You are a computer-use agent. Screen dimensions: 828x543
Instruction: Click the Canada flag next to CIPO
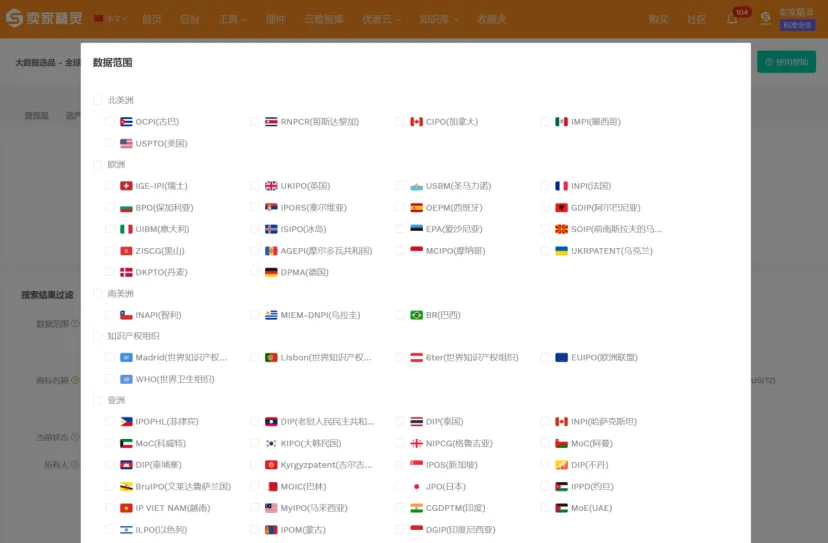pyautogui.click(x=416, y=121)
